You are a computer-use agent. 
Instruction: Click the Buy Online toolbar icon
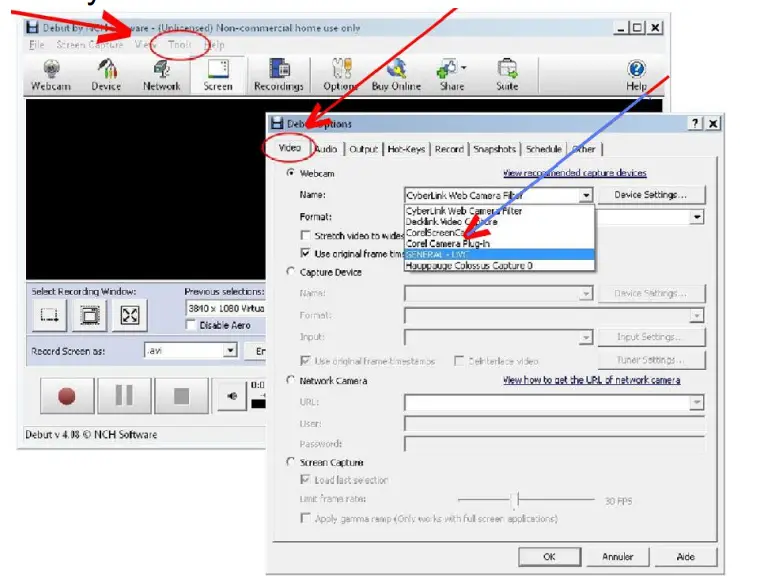[397, 75]
